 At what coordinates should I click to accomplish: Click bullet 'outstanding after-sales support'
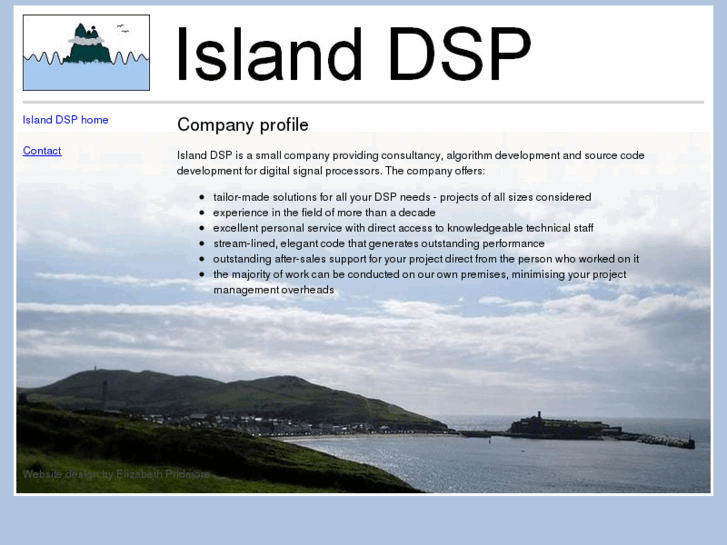(x=426, y=259)
